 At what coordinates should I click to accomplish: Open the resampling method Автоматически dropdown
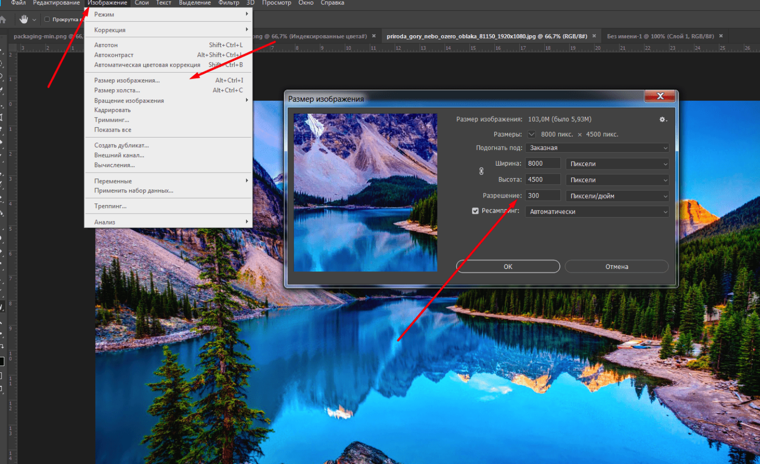pos(598,211)
